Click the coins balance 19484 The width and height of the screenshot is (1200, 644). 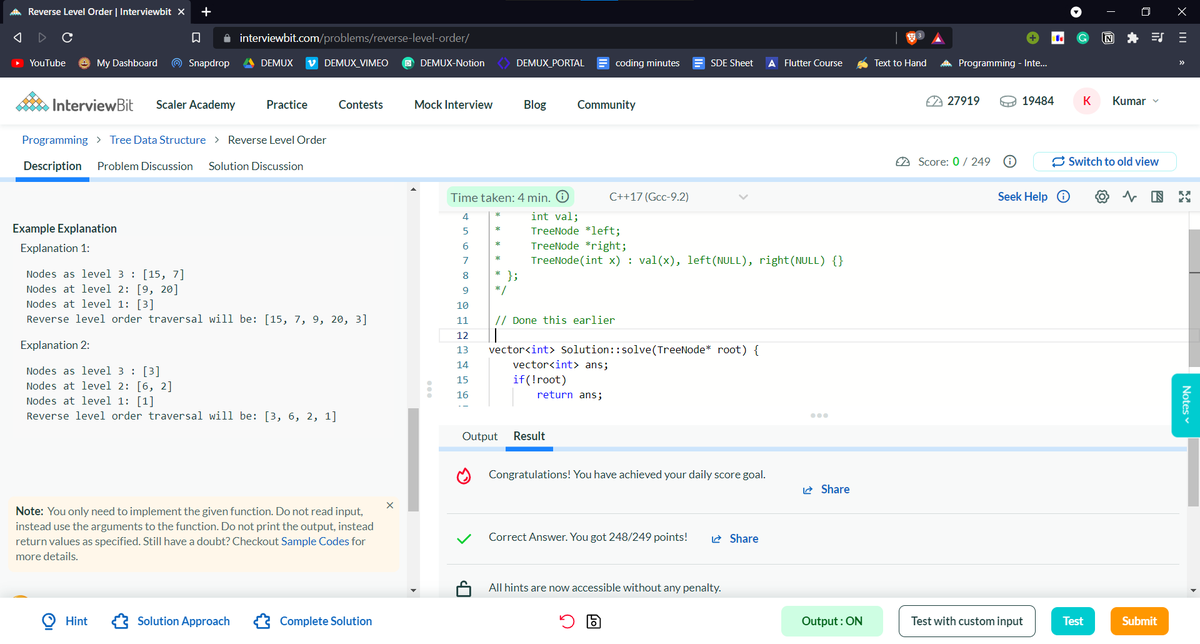point(1025,101)
